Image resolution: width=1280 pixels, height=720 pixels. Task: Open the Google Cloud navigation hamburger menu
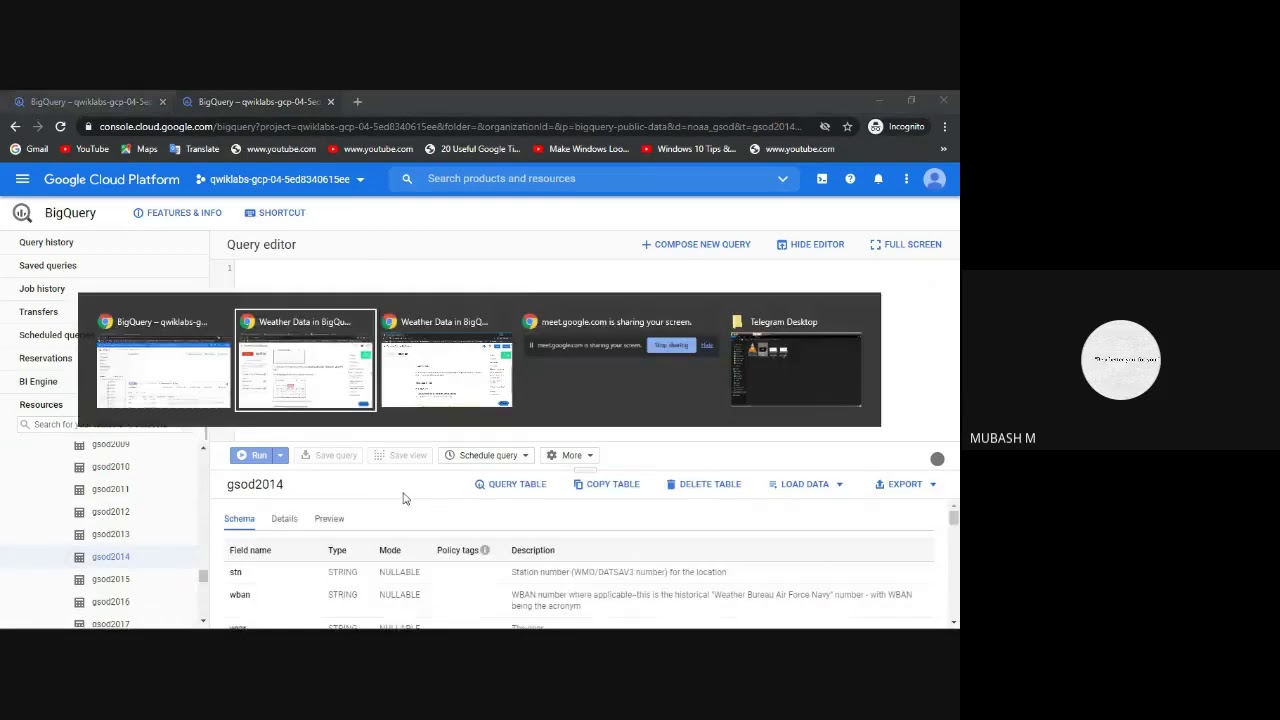point(22,179)
